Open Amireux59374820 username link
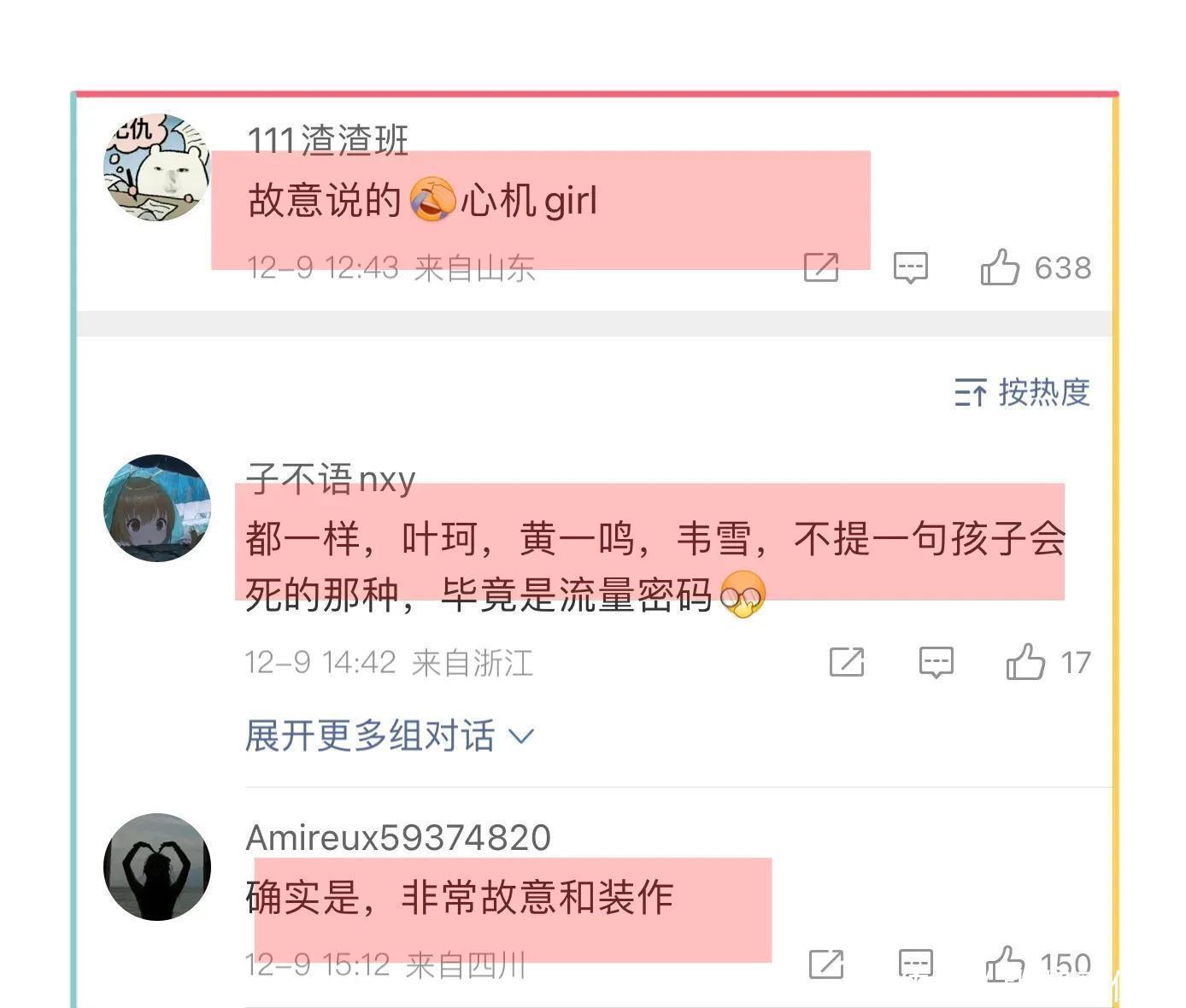The image size is (1186, 1008). point(398,837)
